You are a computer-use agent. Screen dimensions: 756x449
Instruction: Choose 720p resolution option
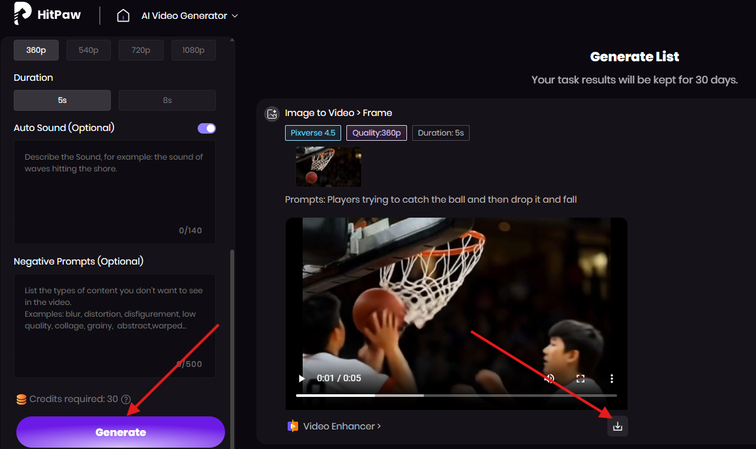(x=141, y=50)
